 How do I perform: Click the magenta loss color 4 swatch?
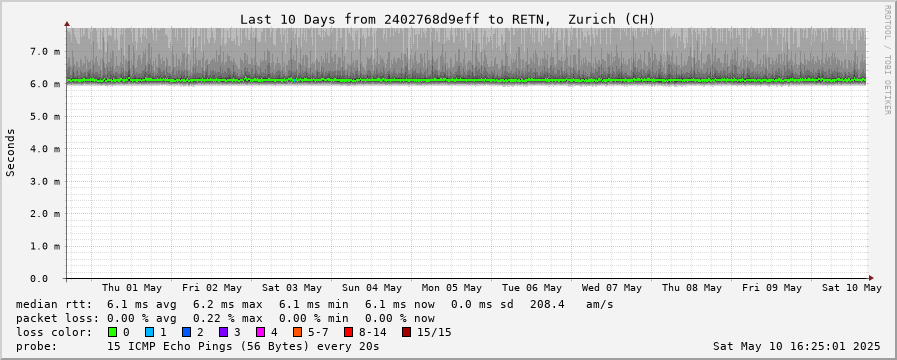(260, 332)
